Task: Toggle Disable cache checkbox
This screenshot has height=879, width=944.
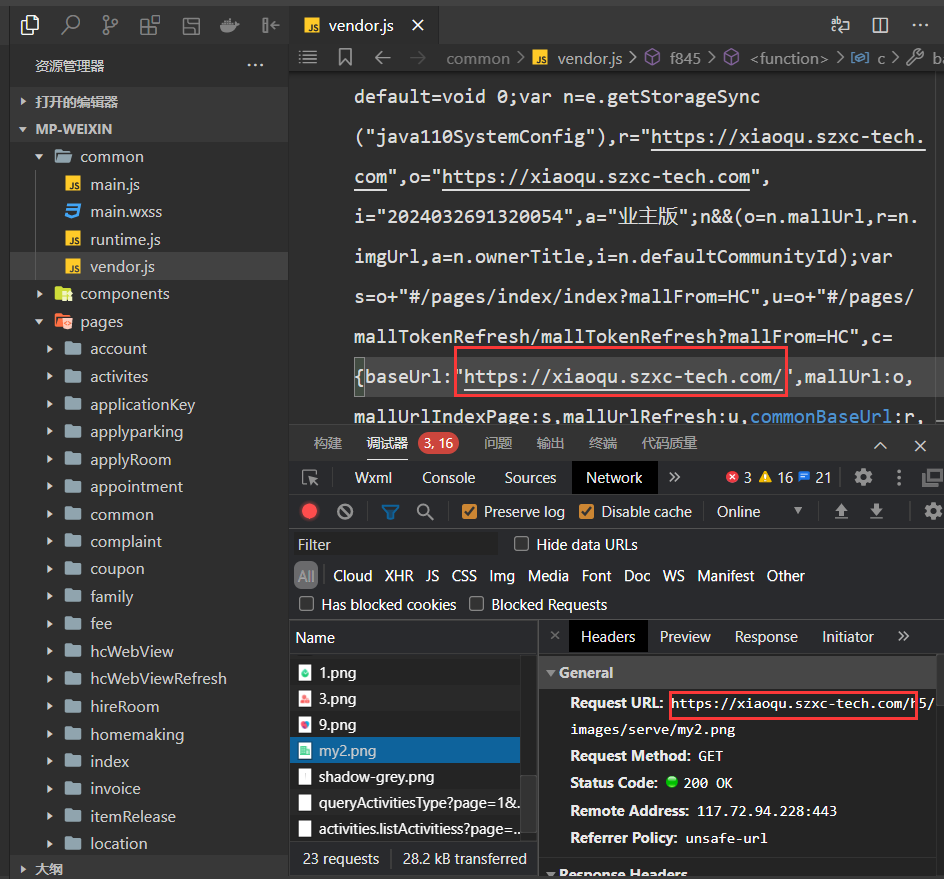Action: tap(586, 512)
